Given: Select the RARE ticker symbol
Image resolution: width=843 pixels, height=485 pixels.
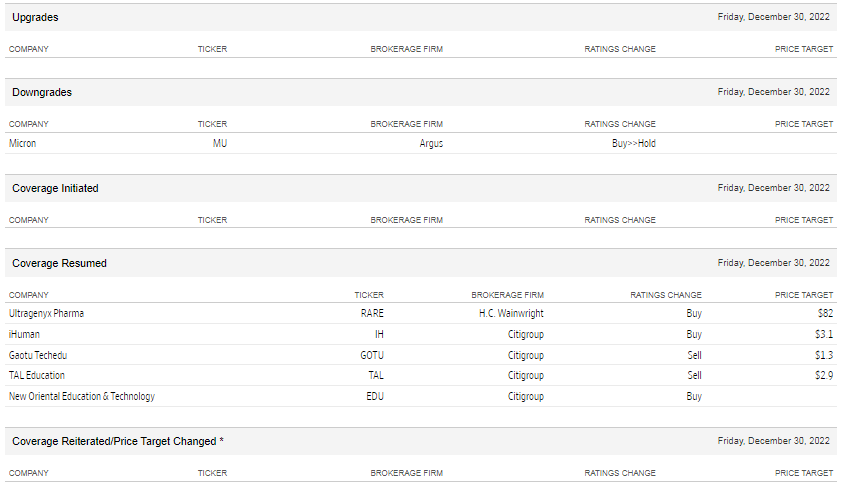Looking at the screenshot, I should pos(372,313).
